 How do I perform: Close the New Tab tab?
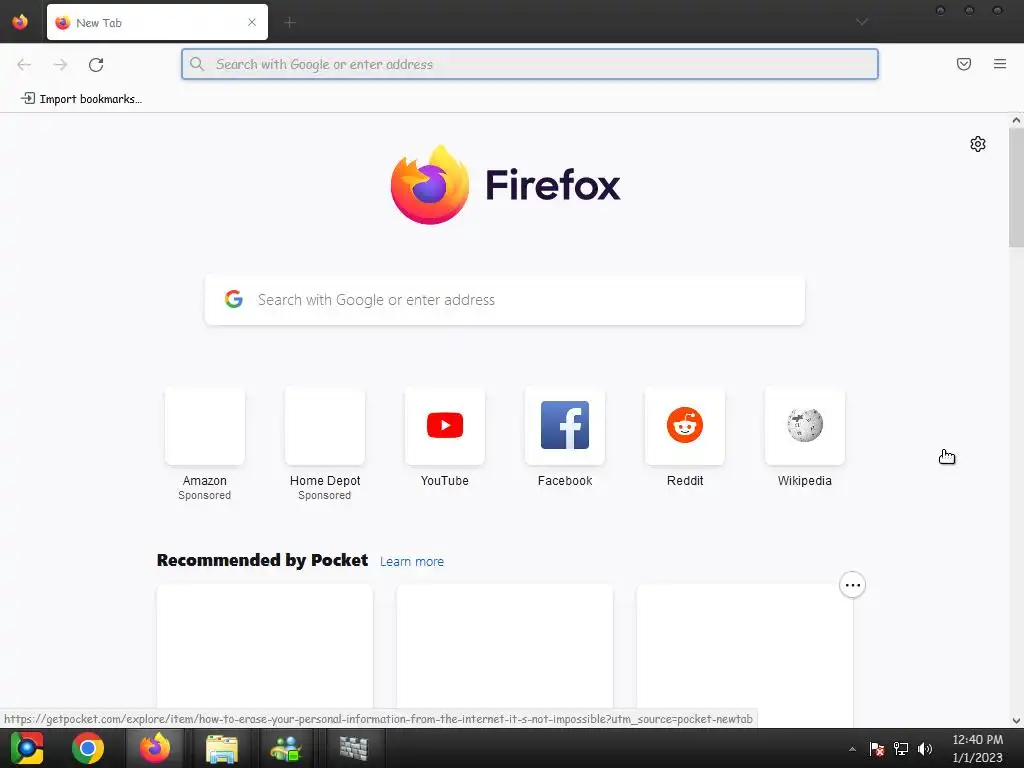252,22
